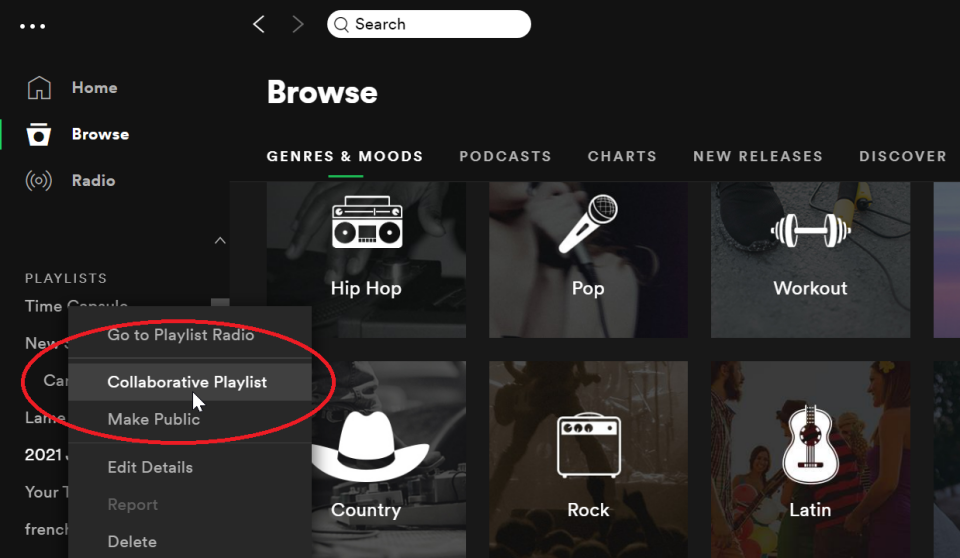Click inside the Search input field
Screen dimensions: 960x558
tap(429, 25)
